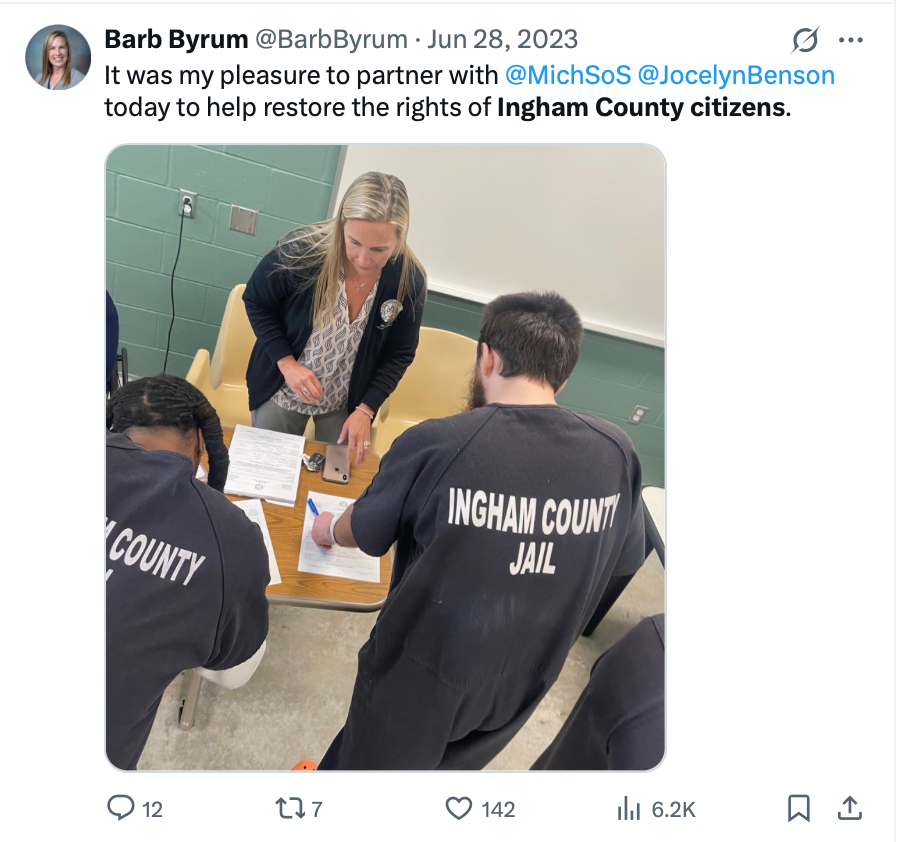Click the share upload arrow icon
This screenshot has height=842, width=902.
[850, 808]
